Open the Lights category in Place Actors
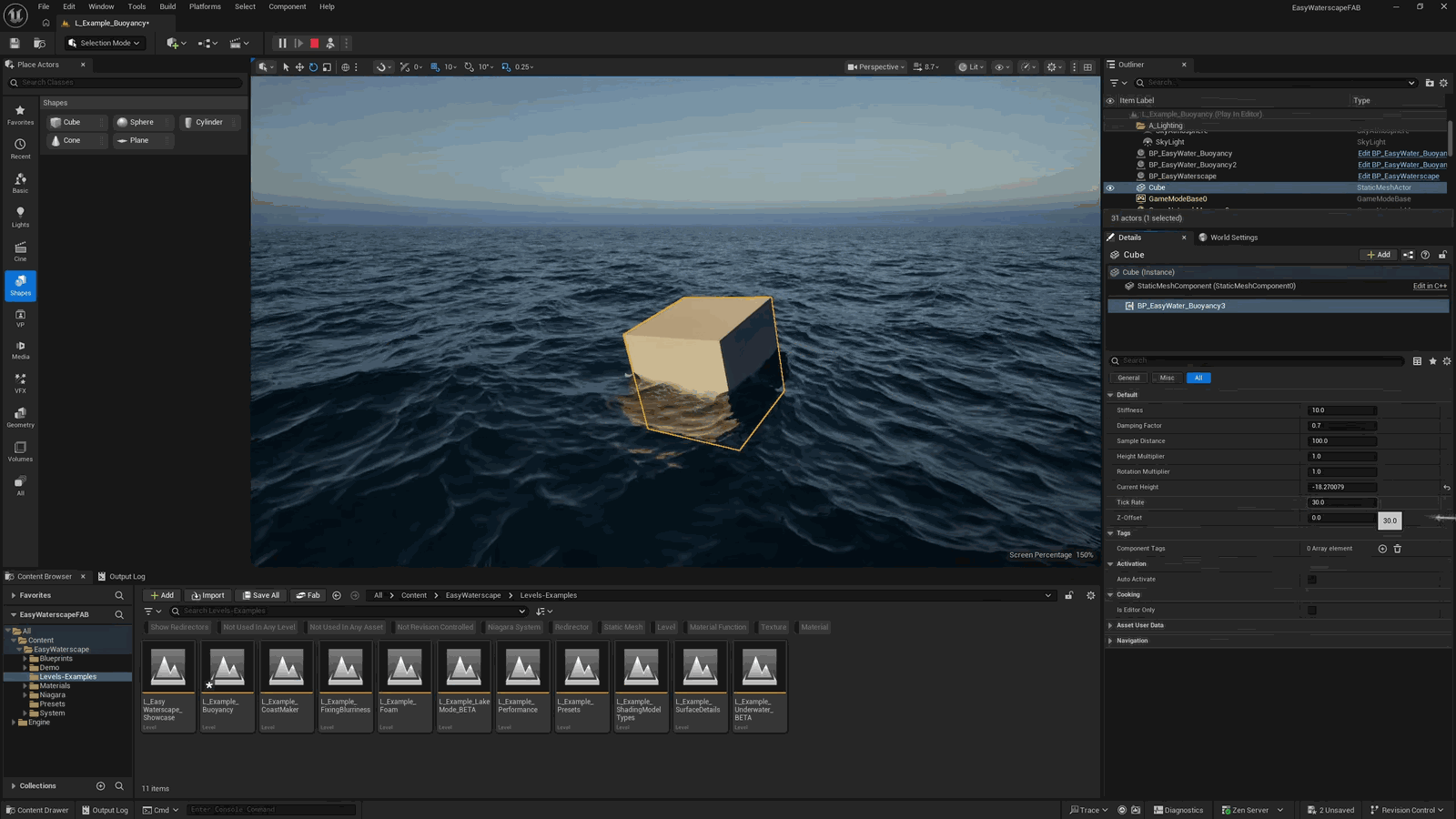The height and width of the screenshot is (819, 1456). 20,217
